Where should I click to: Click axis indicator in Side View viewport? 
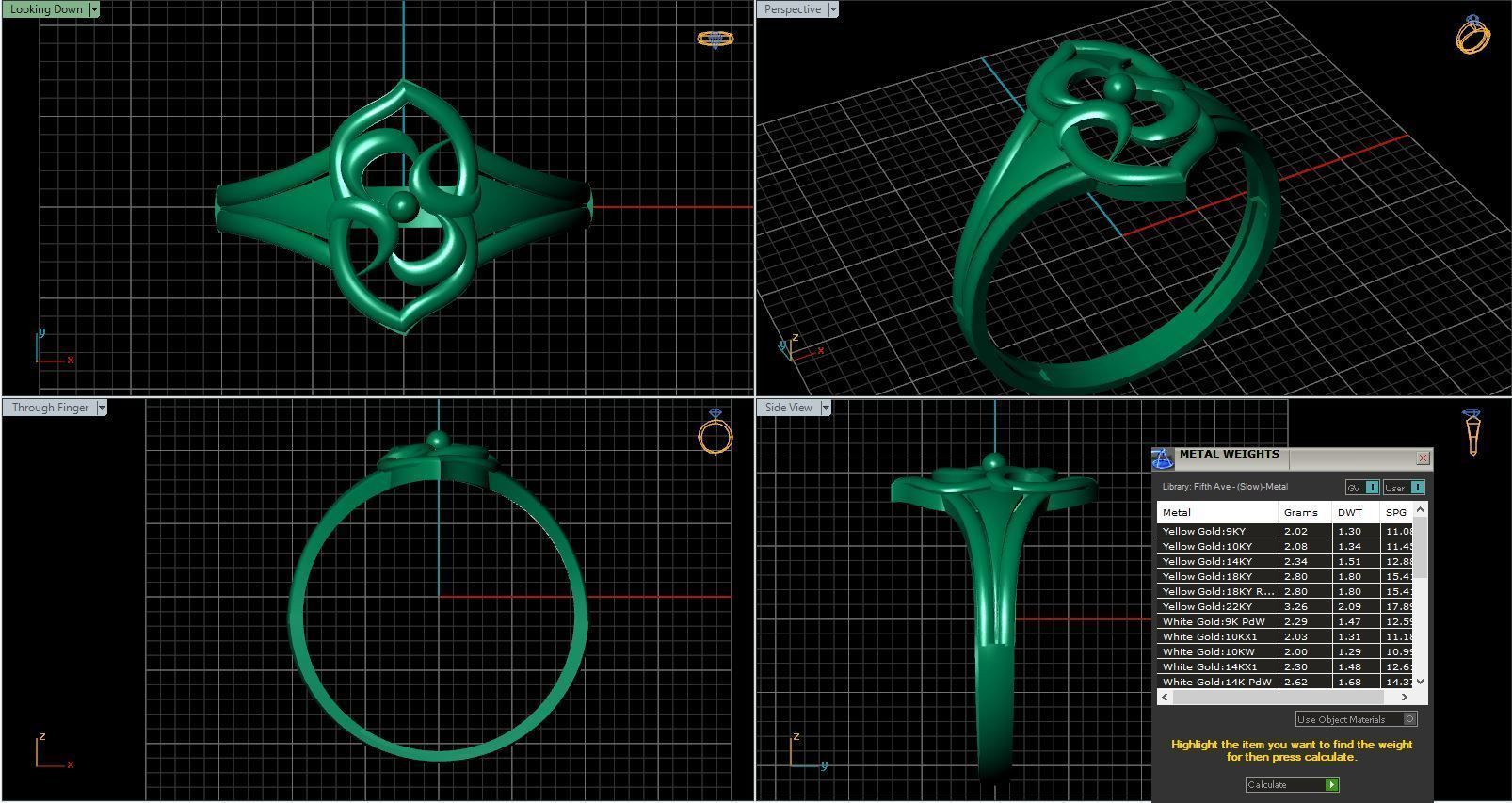tap(808, 751)
